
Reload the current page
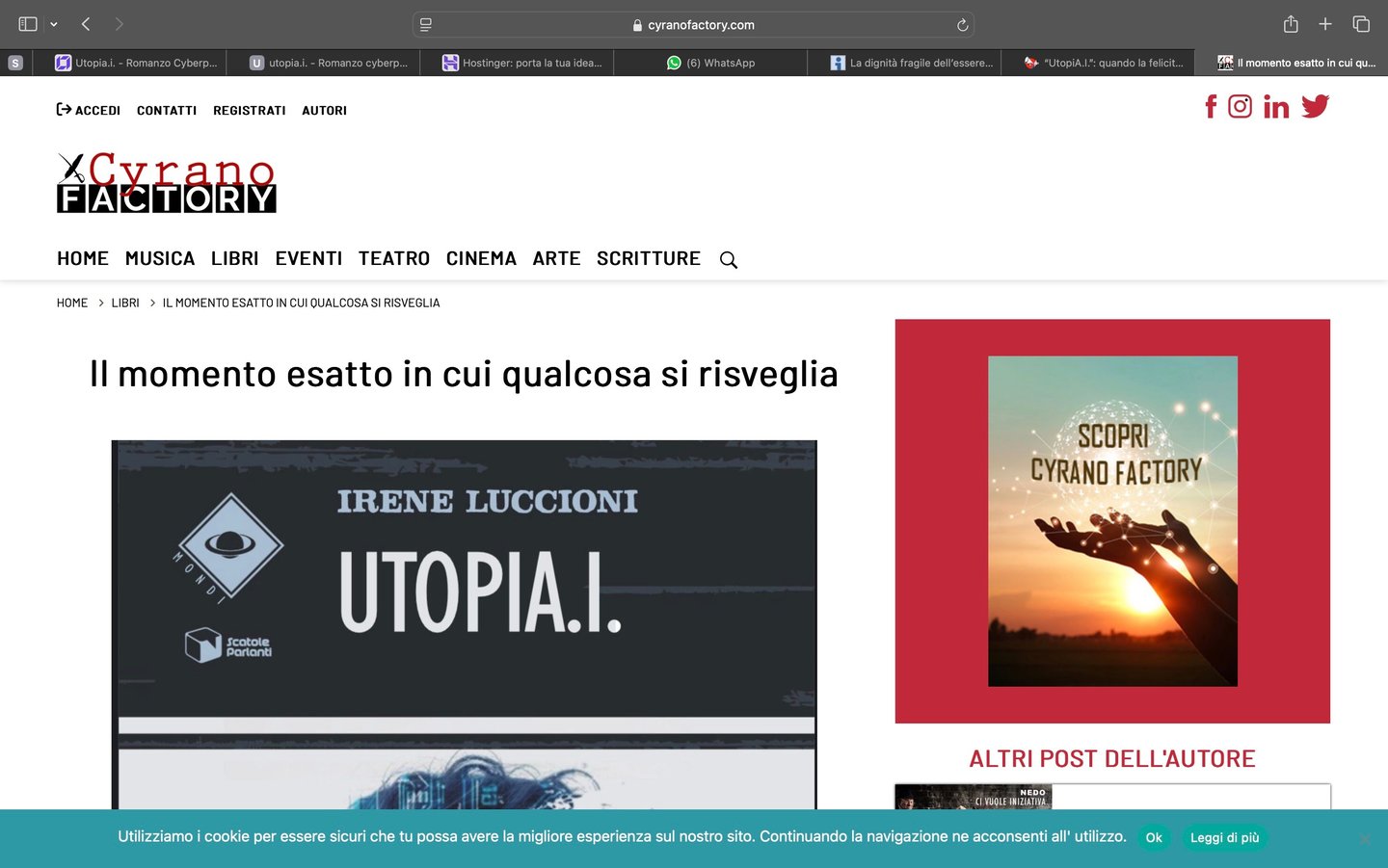click(962, 25)
